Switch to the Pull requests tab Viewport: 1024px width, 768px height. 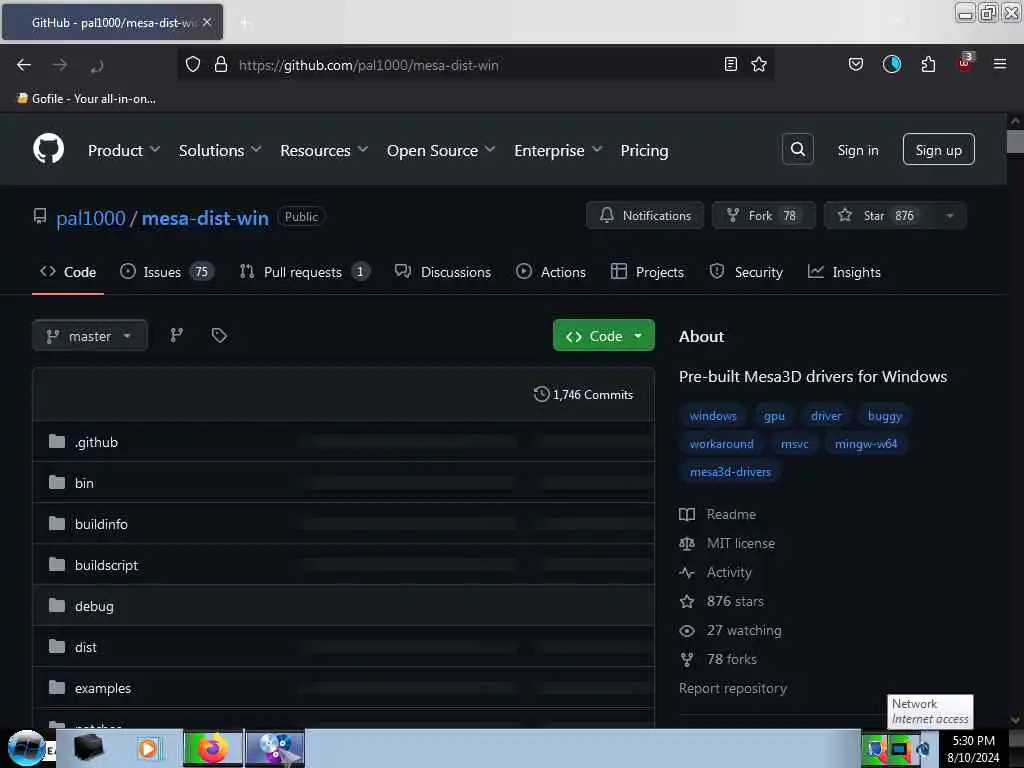(304, 272)
